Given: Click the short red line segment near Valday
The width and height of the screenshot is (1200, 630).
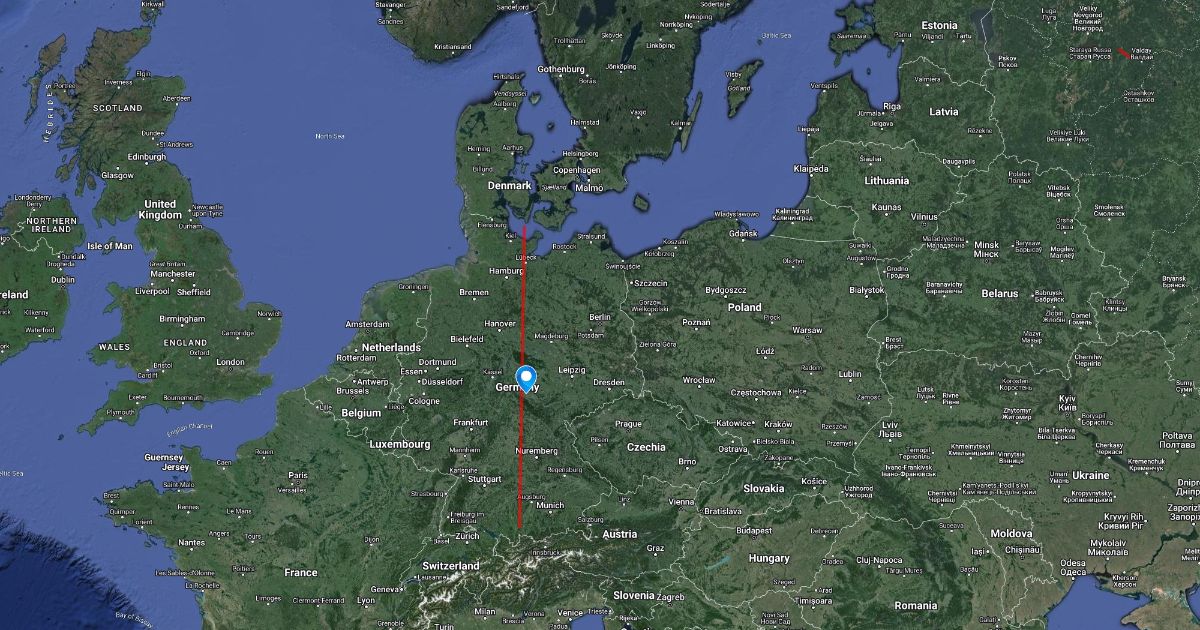Looking at the screenshot, I should pyautogui.click(x=1124, y=52).
